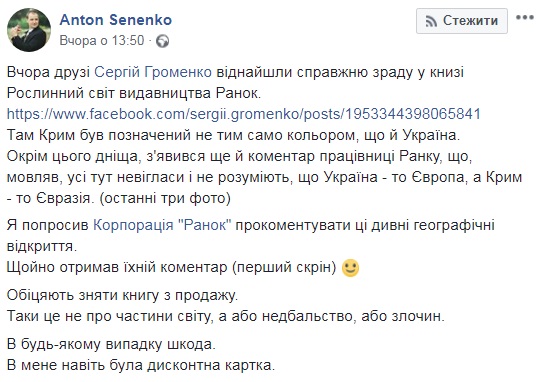Click the line starting 'Окрім цього дніща'
The image size is (538, 382).
240,157
